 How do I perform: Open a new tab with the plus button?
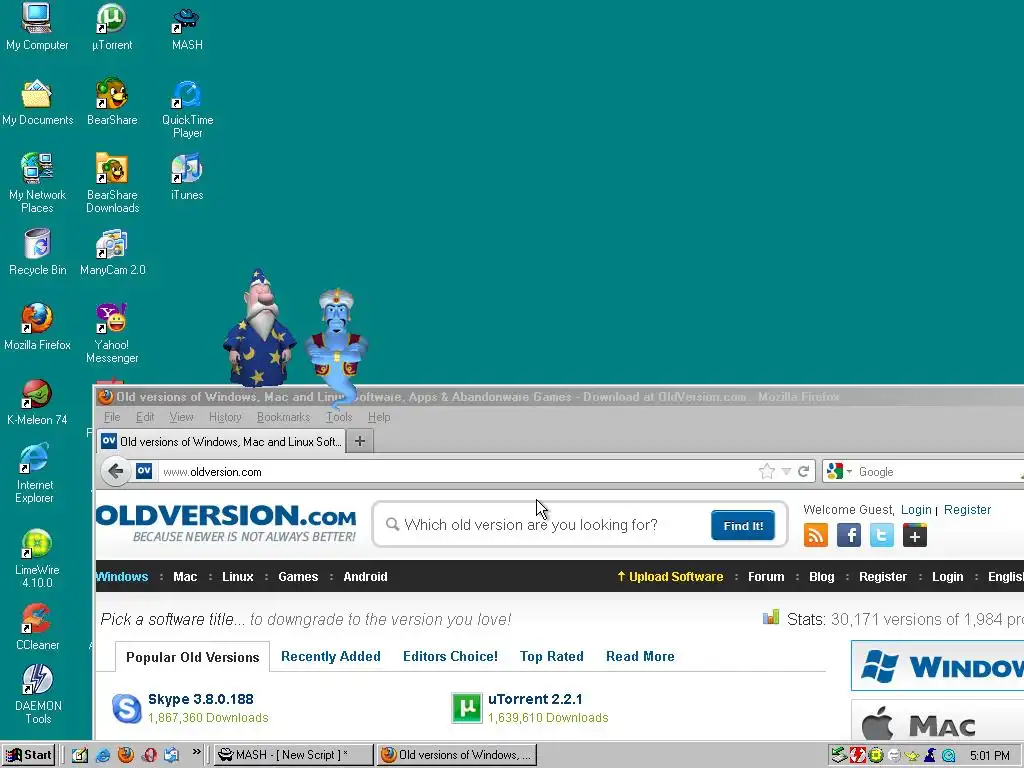360,441
